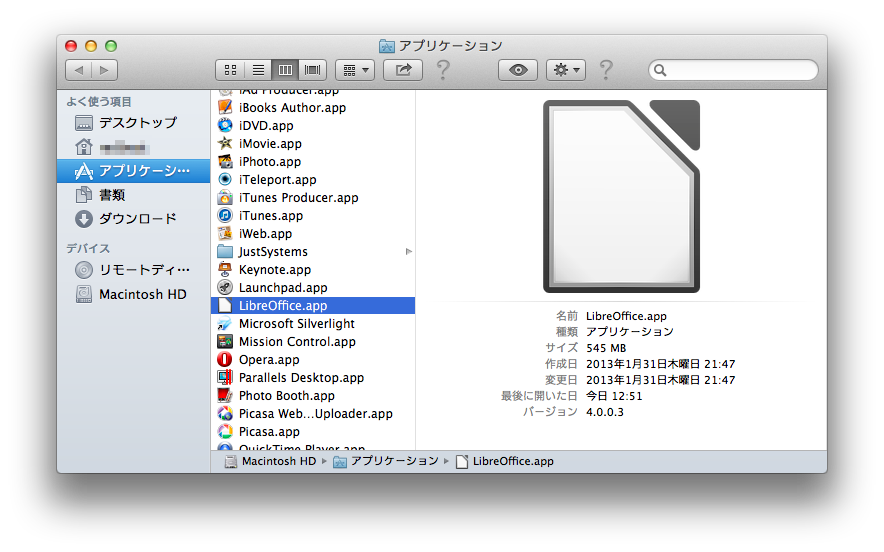The image size is (884, 552).
Task: Click the version value 4.0.0.3
Action: tap(604, 412)
